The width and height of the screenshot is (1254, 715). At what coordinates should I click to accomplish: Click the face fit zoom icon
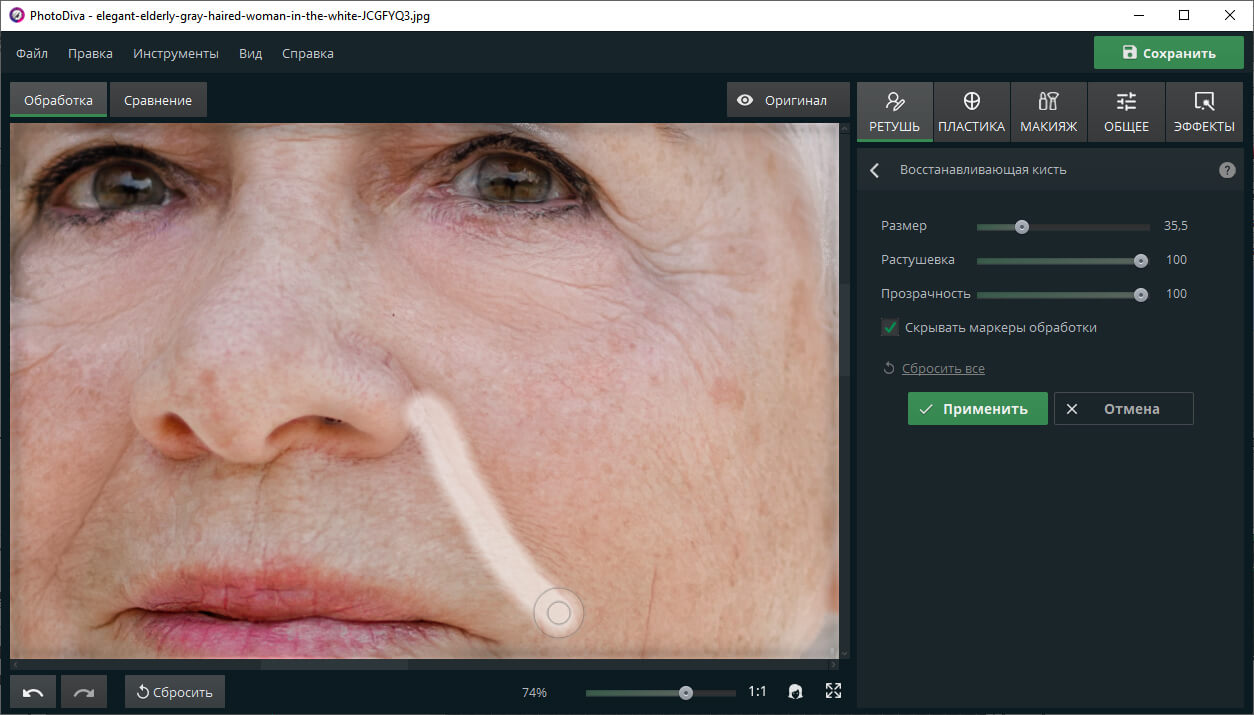796,691
